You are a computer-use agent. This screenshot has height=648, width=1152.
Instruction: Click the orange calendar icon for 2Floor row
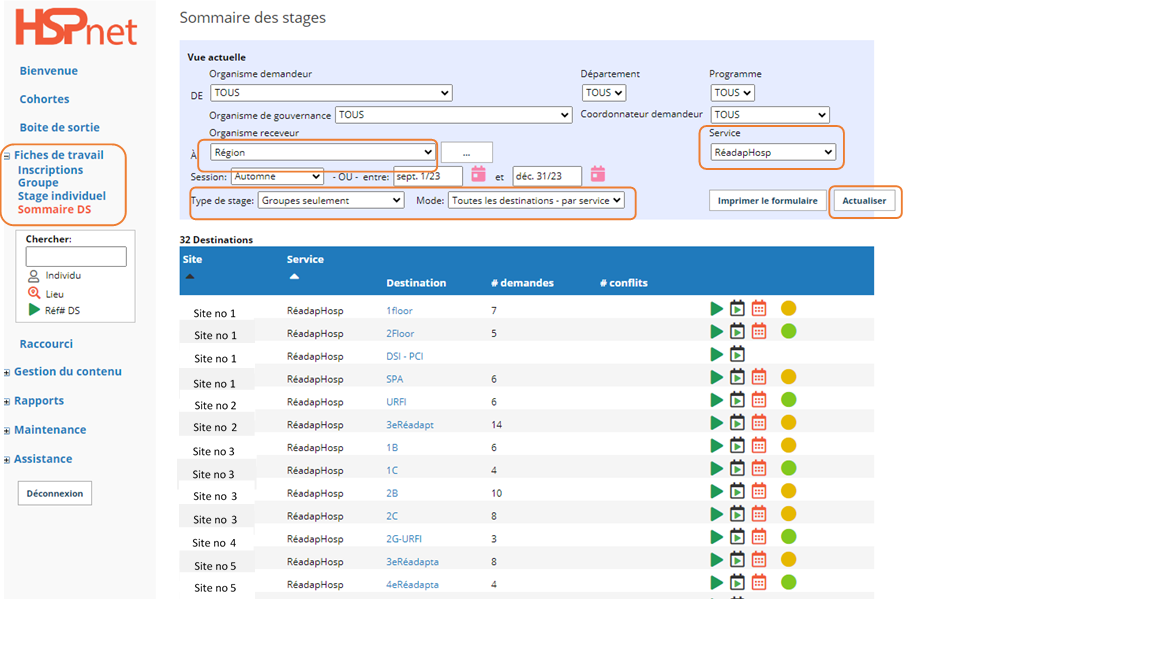point(759,331)
